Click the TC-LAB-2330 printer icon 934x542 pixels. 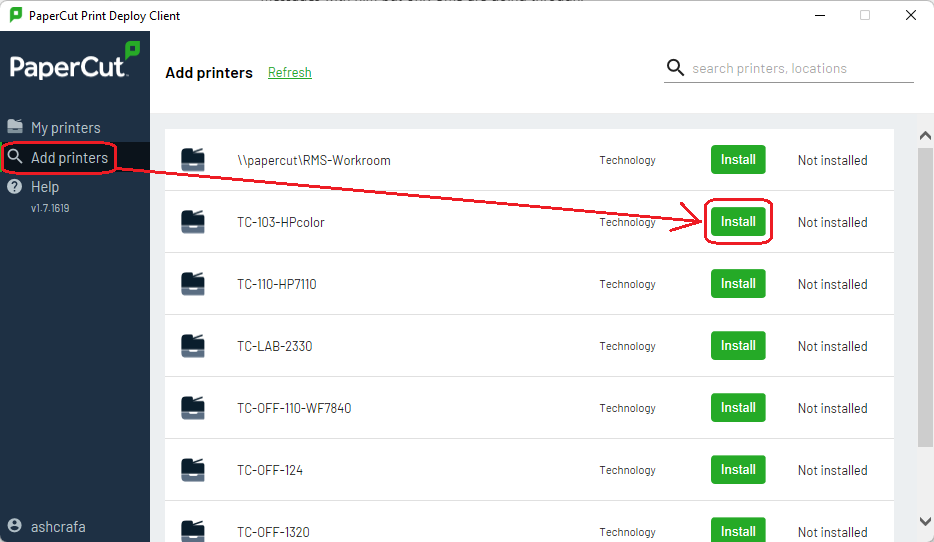[192, 345]
